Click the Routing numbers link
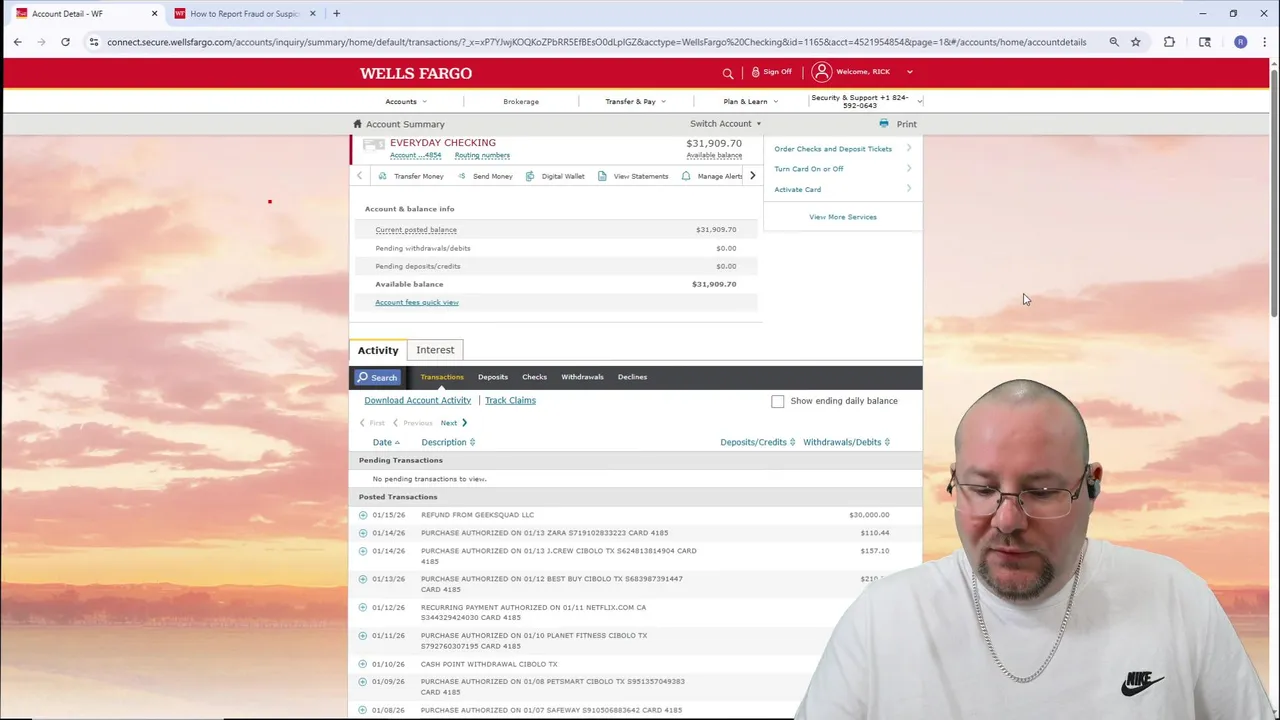1280x720 pixels. click(482, 156)
